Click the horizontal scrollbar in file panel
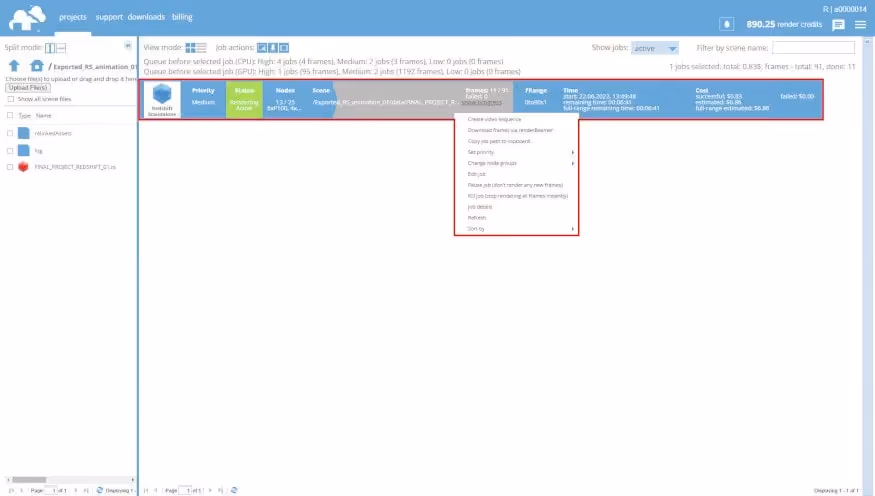The height and width of the screenshot is (496, 875). pyautogui.click(x=29, y=480)
